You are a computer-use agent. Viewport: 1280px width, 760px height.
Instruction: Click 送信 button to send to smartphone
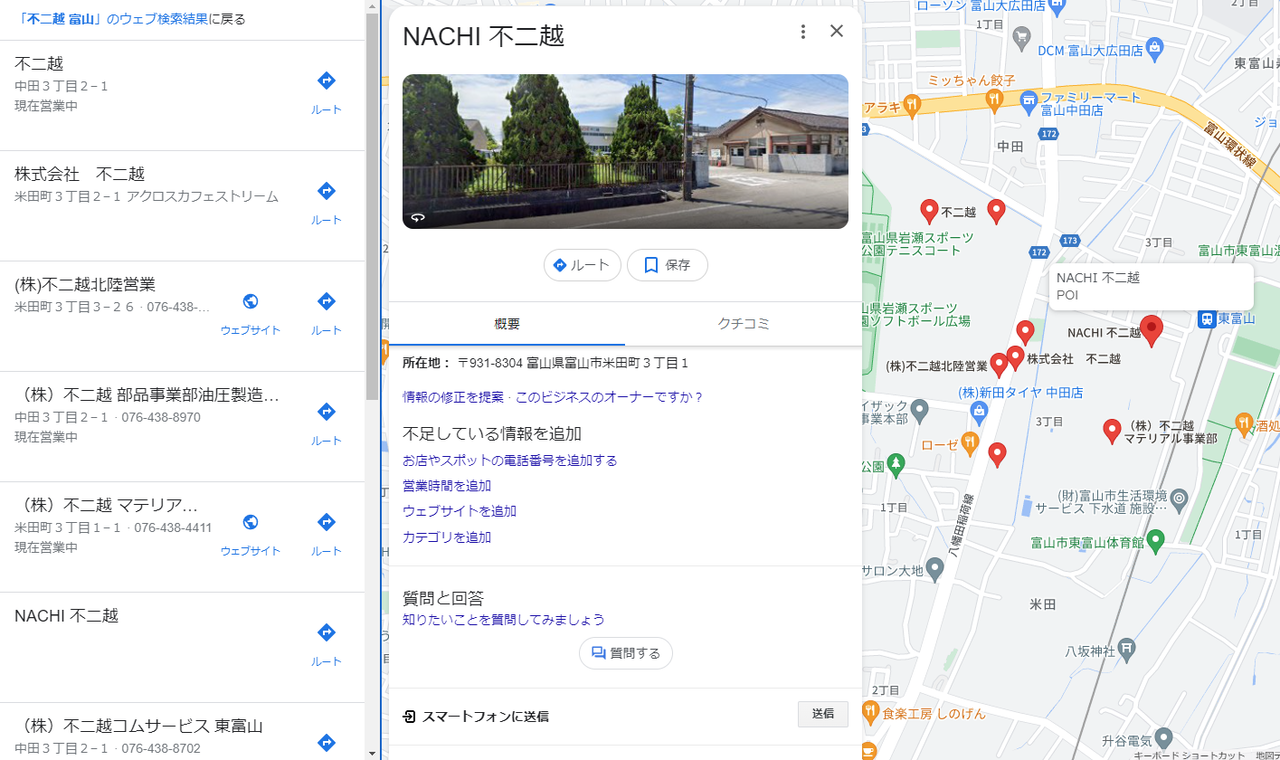pos(823,714)
